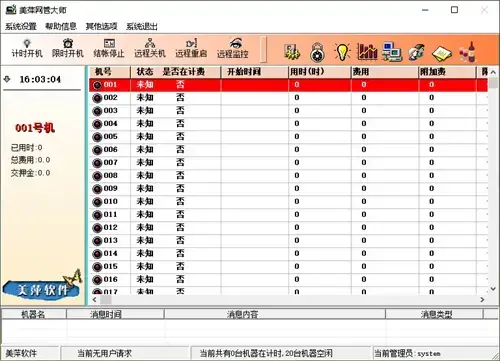The width and height of the screenshot is (500, 361).
Task: Click the 费用 value 0 in row 006
Action: click(364, 149)
